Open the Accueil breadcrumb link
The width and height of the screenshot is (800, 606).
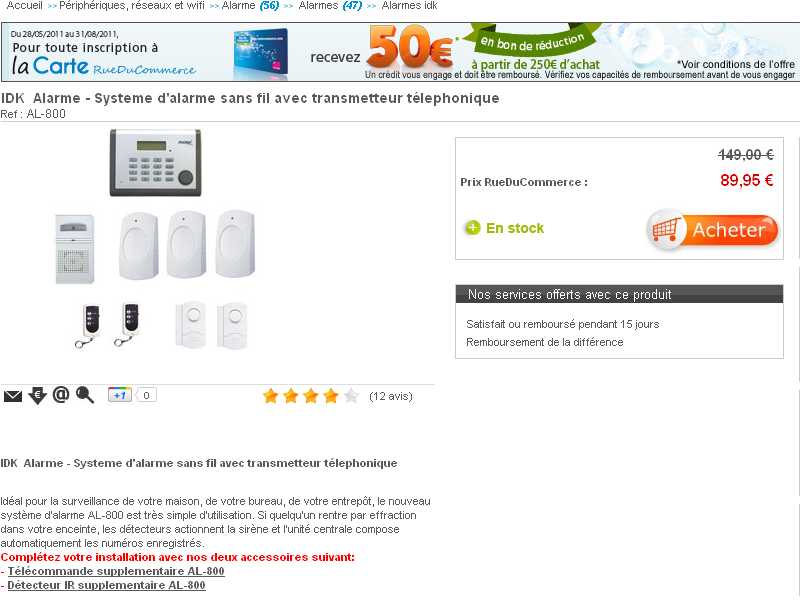[24, 6]
